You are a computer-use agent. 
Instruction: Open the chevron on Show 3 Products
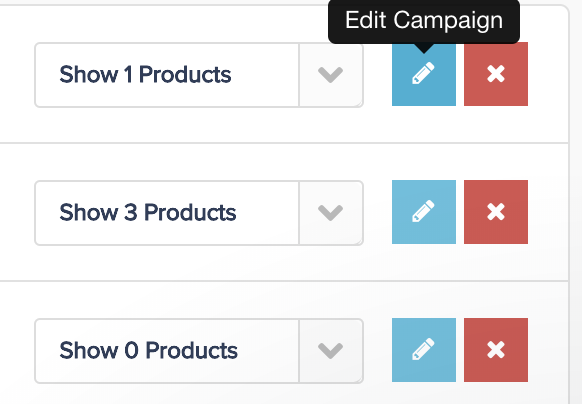tap(331, 213)
